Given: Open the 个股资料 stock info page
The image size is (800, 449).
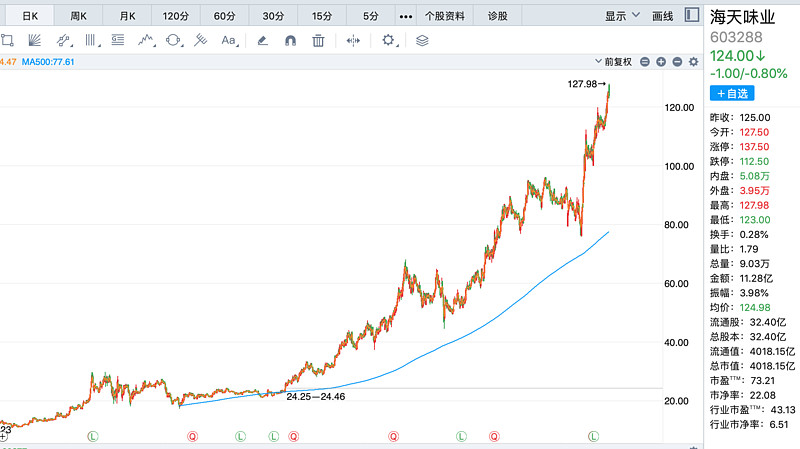Looking at the screenshot, I should 445,16.
